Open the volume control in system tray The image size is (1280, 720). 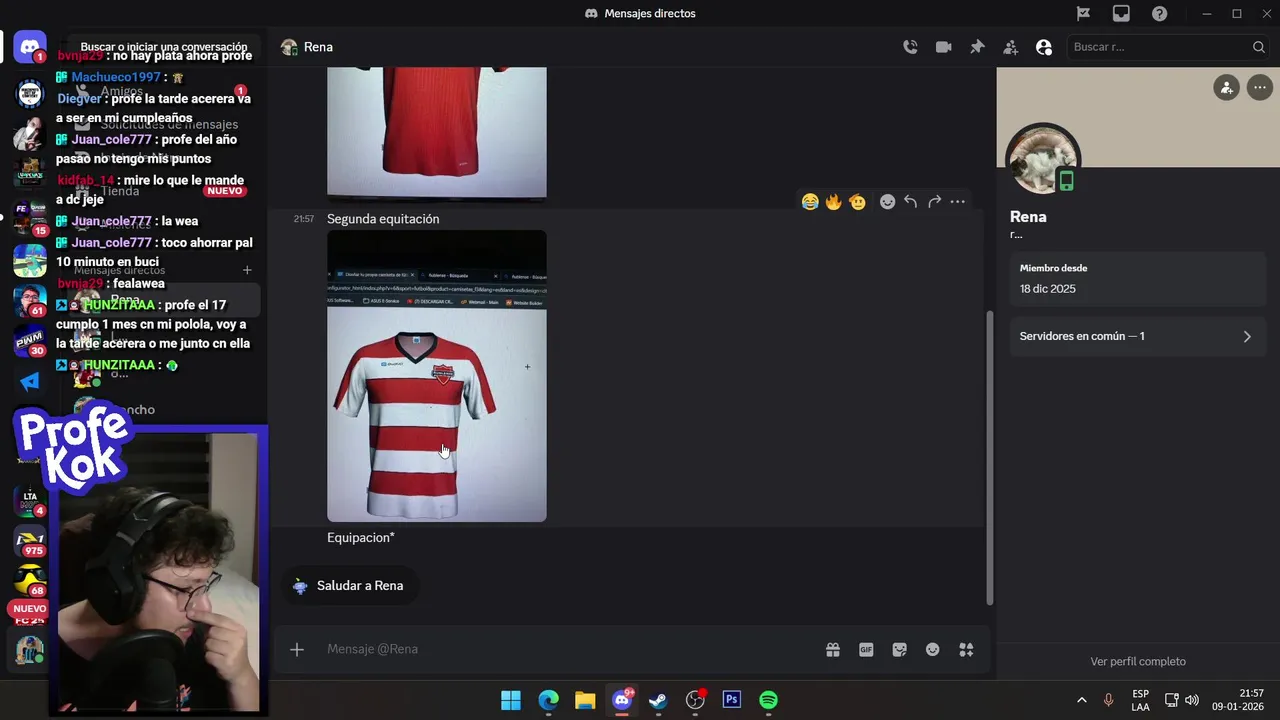1192,700
